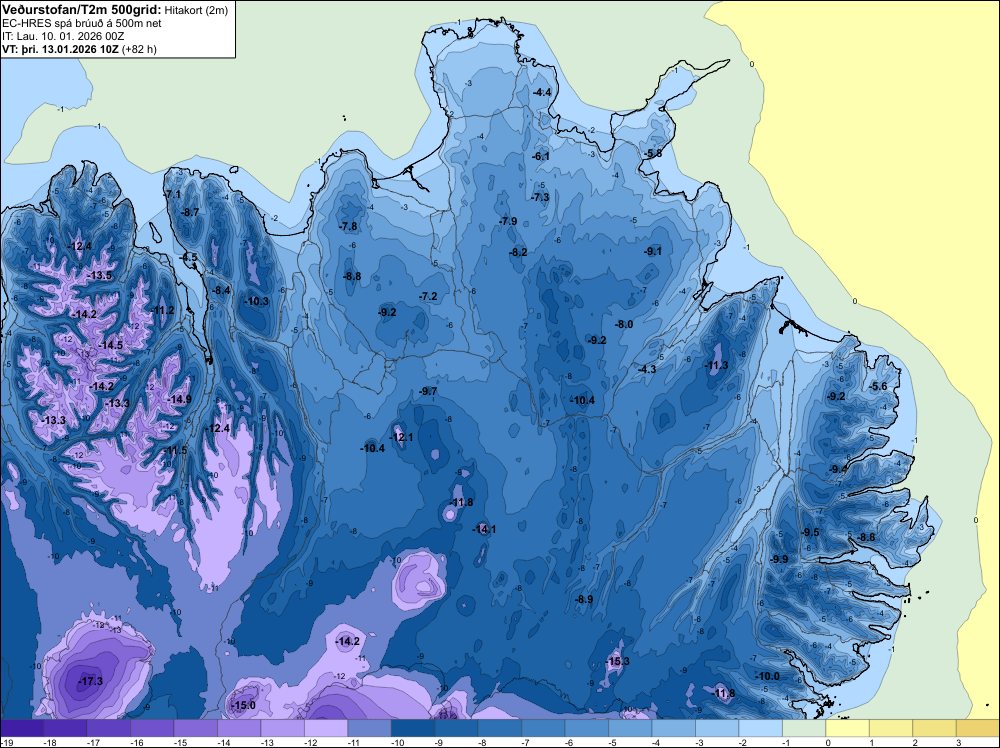Select legend color between -10 and -9
This screenshot has width=1000, height=748.
click(413, 728)
